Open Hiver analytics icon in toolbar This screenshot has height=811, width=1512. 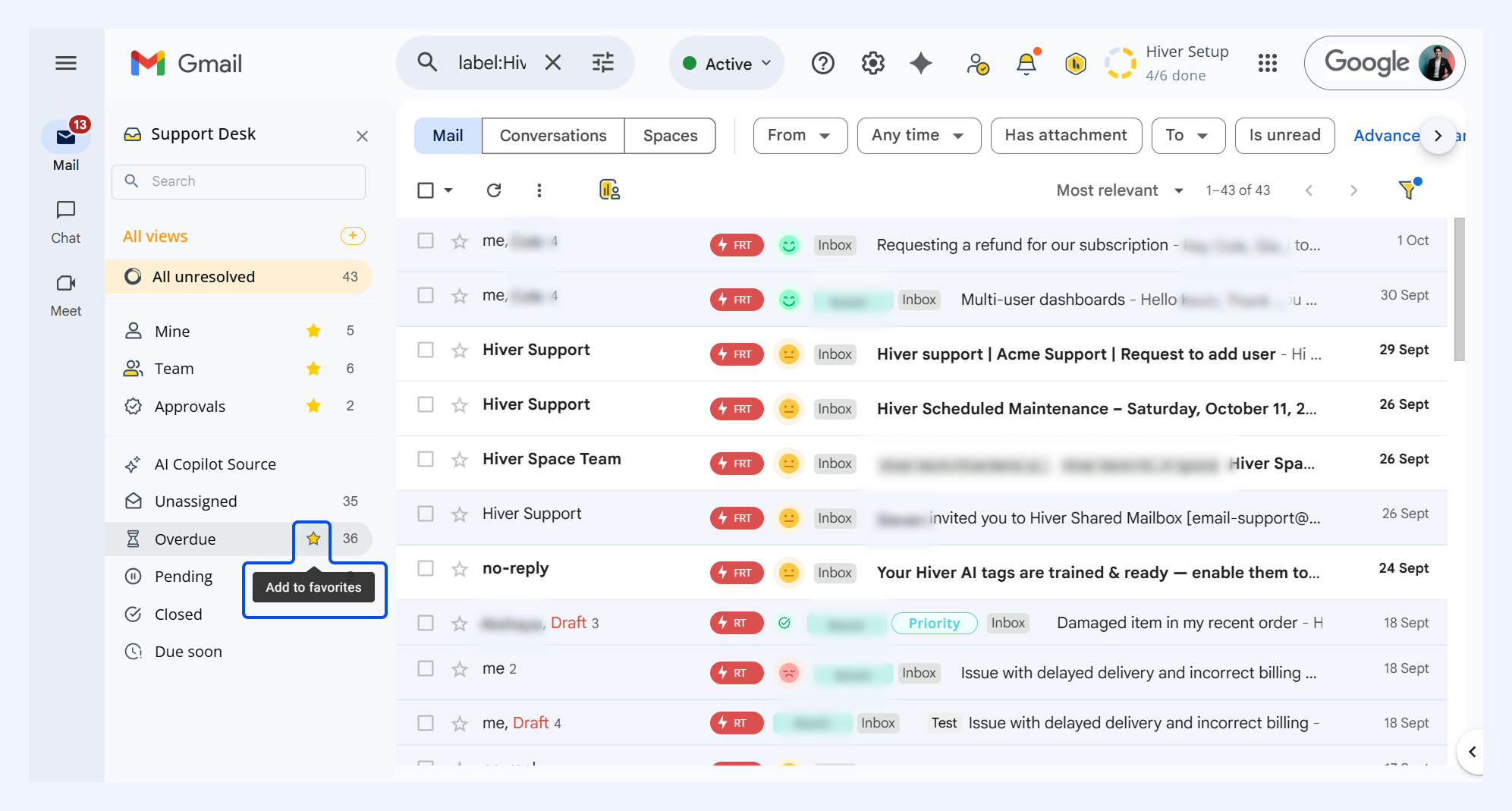click(609, 190)
